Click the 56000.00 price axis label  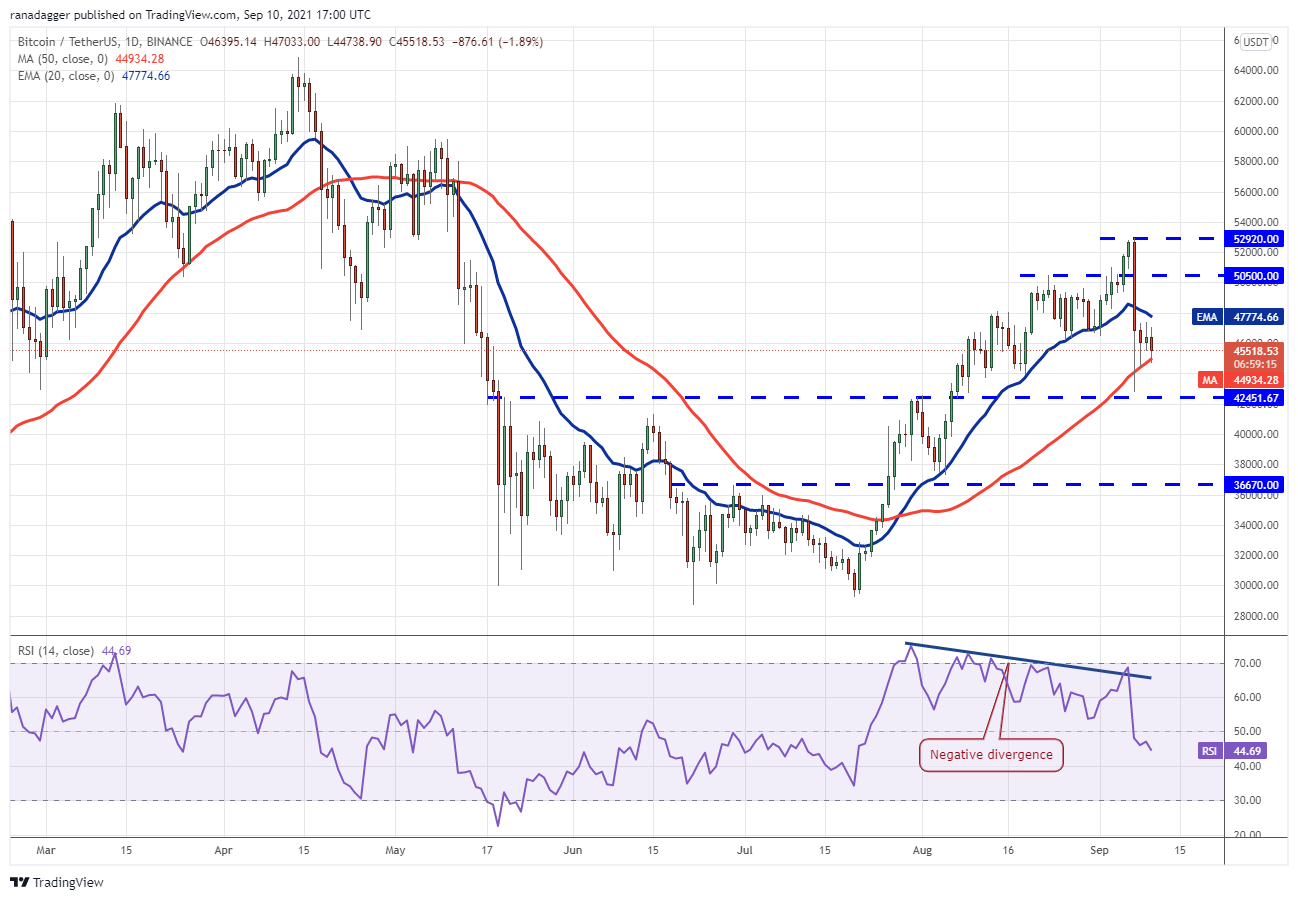tap(1257, 193)
